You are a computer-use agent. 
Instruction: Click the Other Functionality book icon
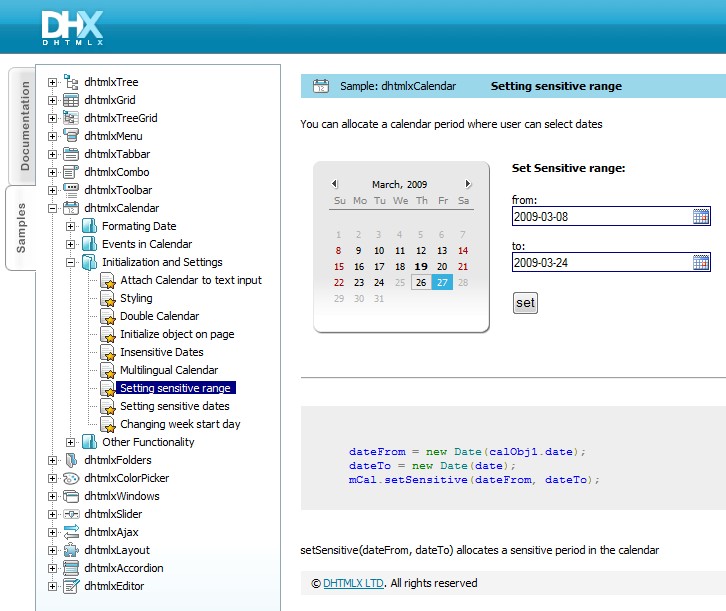89,442
